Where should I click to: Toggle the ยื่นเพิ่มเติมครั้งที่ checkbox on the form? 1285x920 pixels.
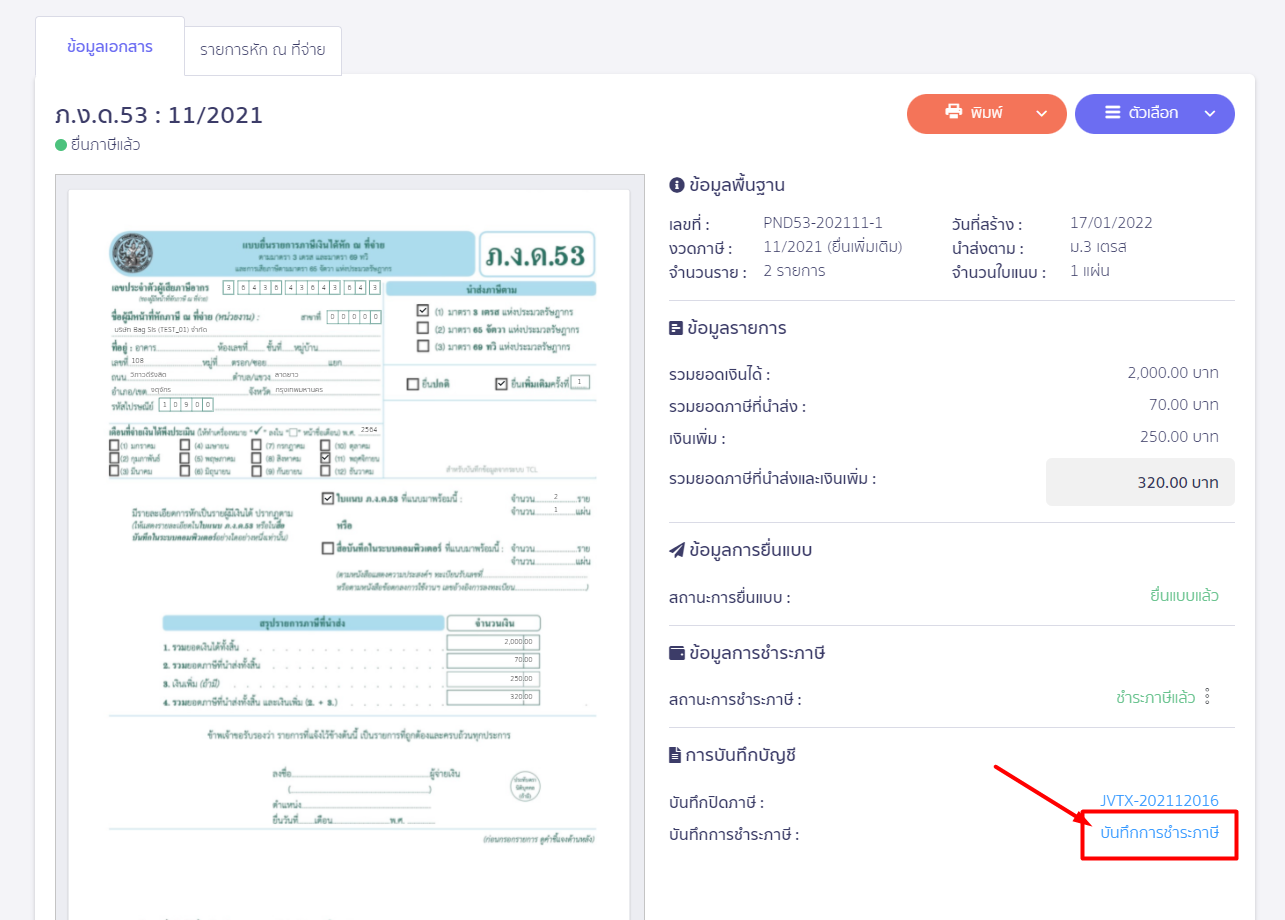click(x=501, y=384)
